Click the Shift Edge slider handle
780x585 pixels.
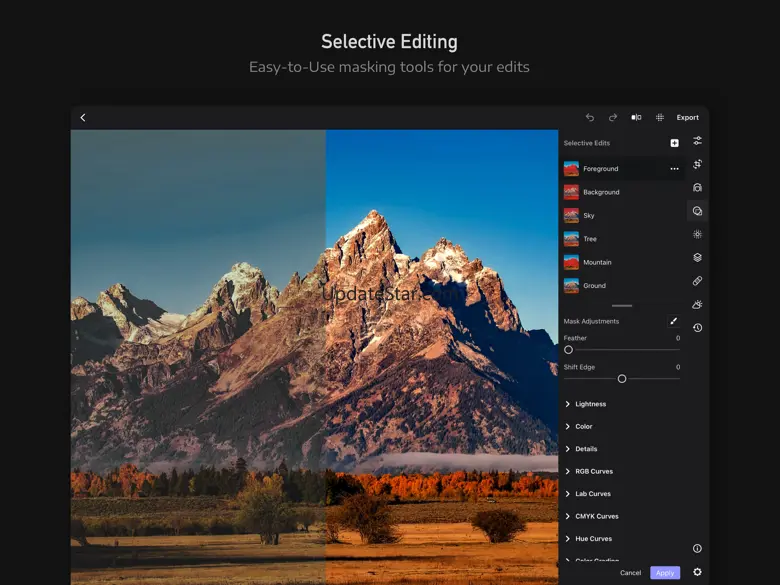click(622, 379)
